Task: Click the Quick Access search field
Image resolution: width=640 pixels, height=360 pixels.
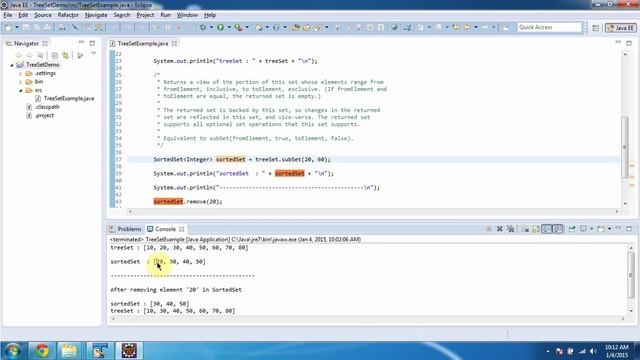Action: pos(549,27)
